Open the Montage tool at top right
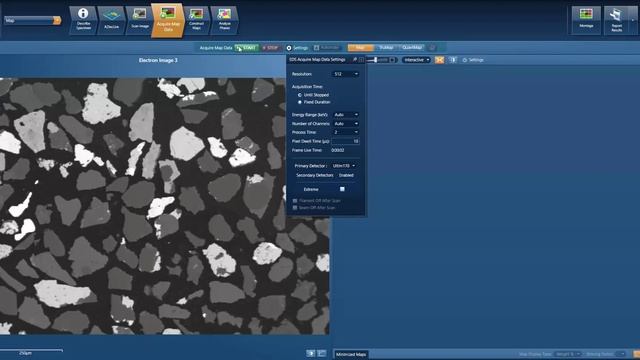This screenshot has height=360, width=640. (586, 20)
